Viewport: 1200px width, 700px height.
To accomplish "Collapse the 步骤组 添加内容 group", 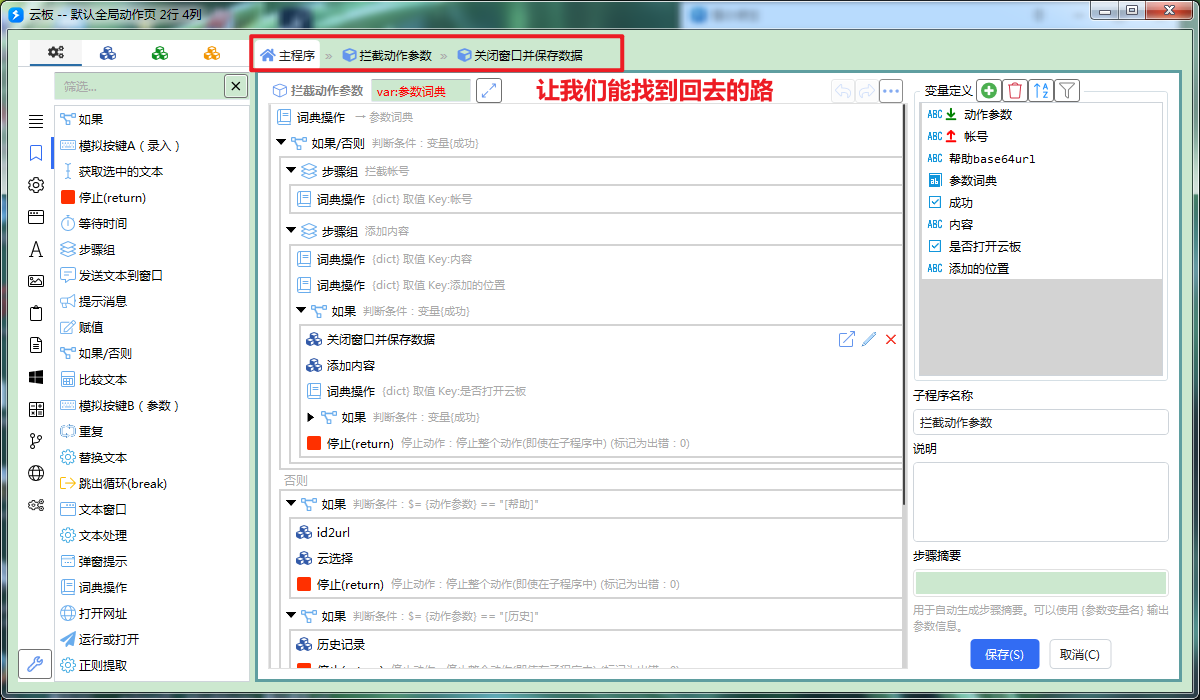I will point(292,231).
